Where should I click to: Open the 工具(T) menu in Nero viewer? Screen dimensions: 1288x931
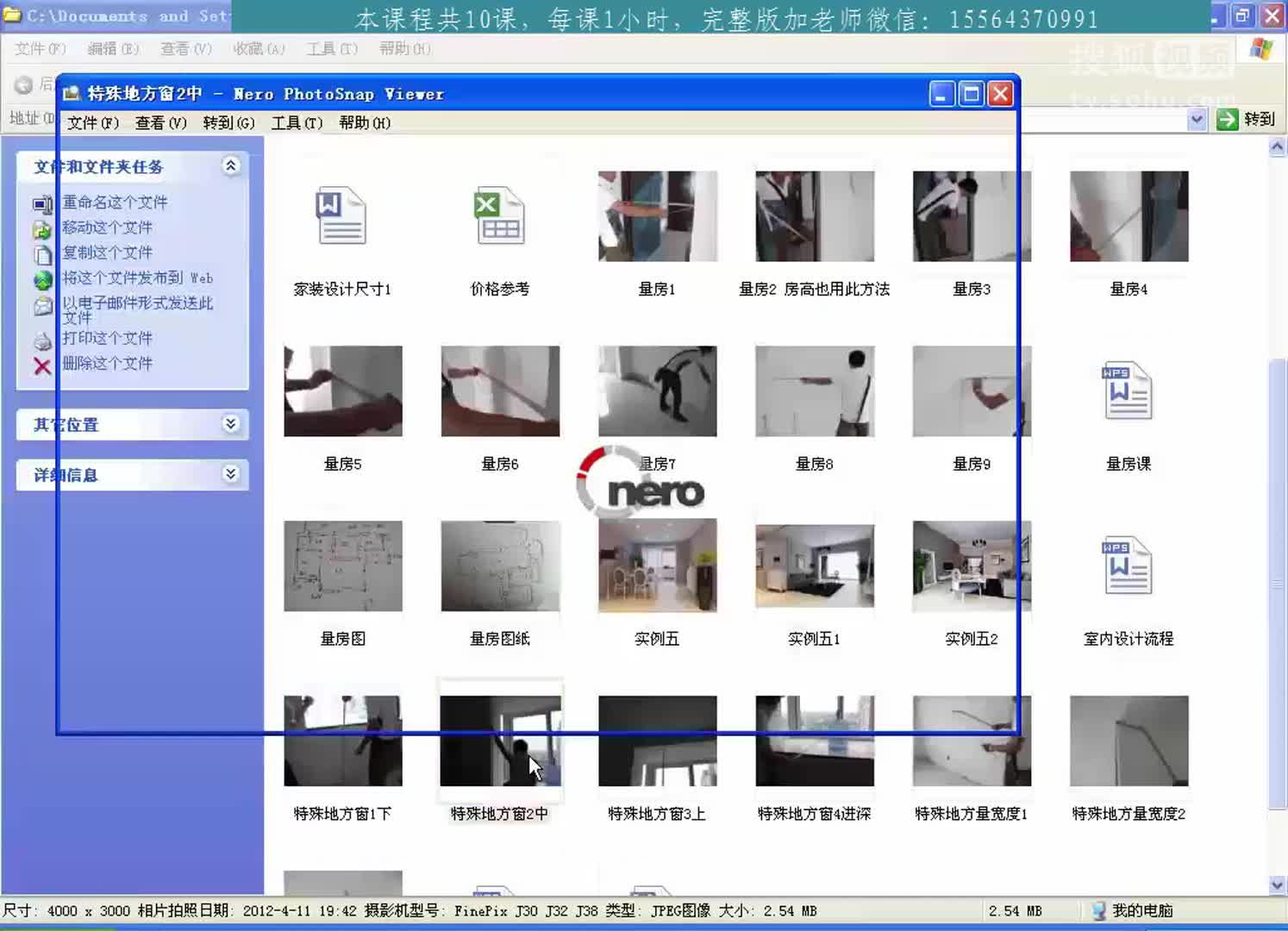[296, 123]
